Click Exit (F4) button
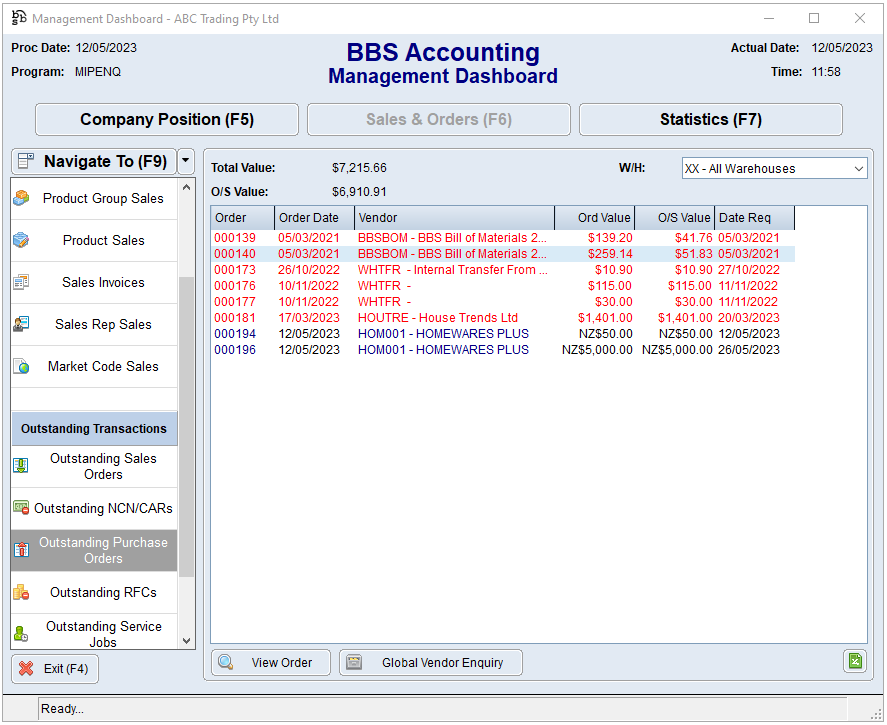Image resolution: width=887 pixels, height=725 pixels. coord(55,669)
